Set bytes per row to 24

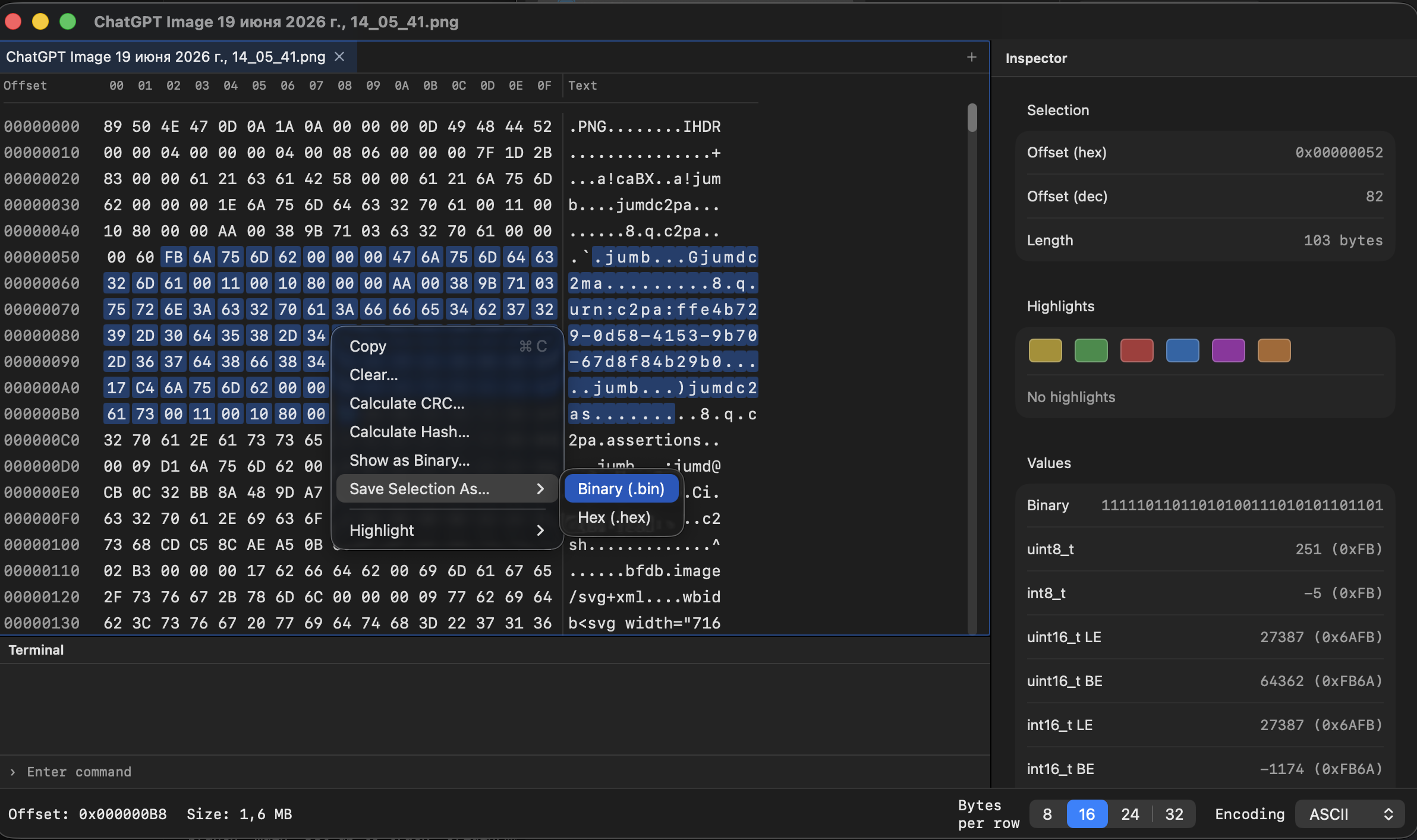[x=1130, y=814]
